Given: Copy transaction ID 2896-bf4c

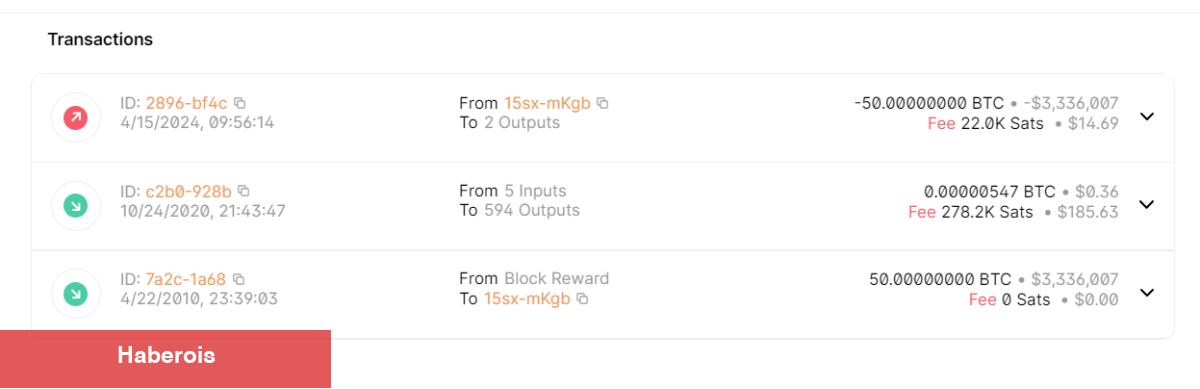Looking at the screenshot, I should click(240, 103).
